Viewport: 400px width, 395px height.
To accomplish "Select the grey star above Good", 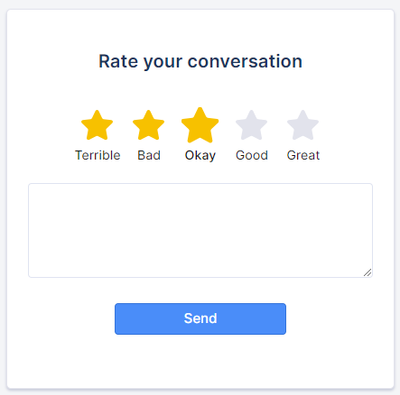I will click(x=252, y=125).
